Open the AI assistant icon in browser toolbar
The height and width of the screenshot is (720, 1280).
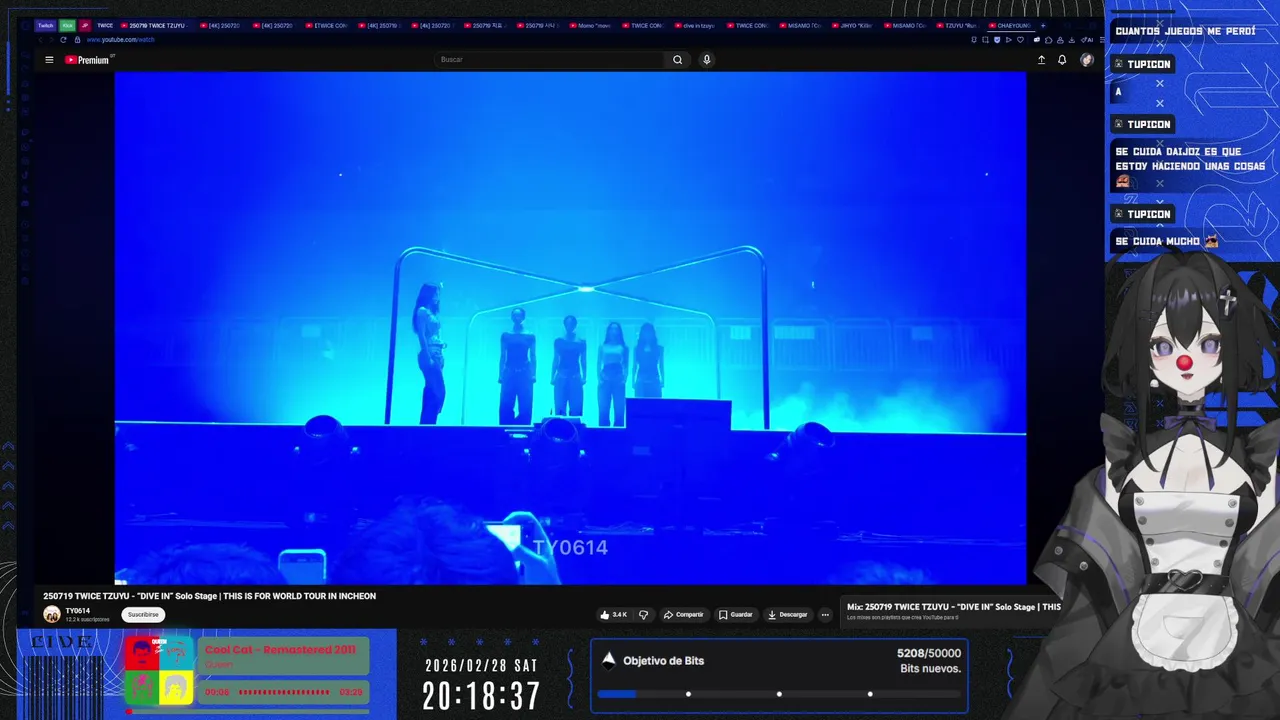[1086, 39]
